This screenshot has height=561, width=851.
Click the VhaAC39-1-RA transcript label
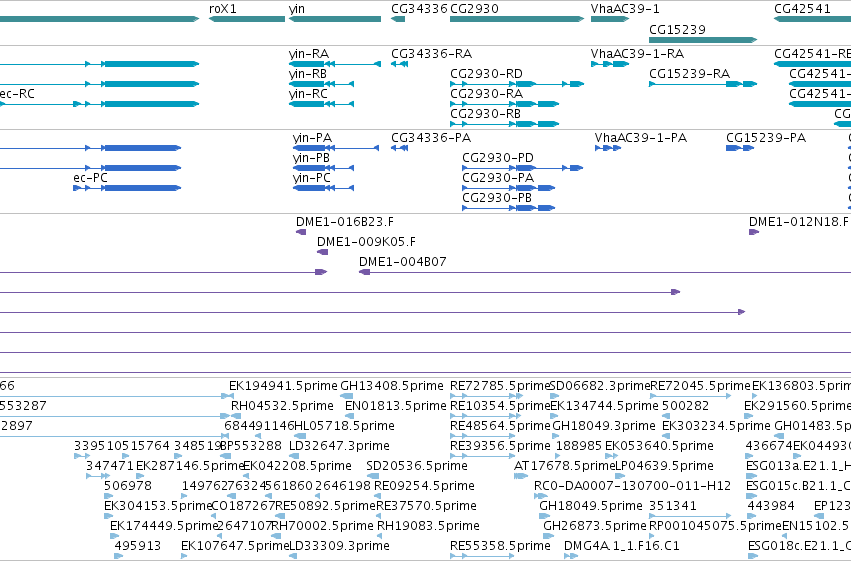tap(637, 54)
